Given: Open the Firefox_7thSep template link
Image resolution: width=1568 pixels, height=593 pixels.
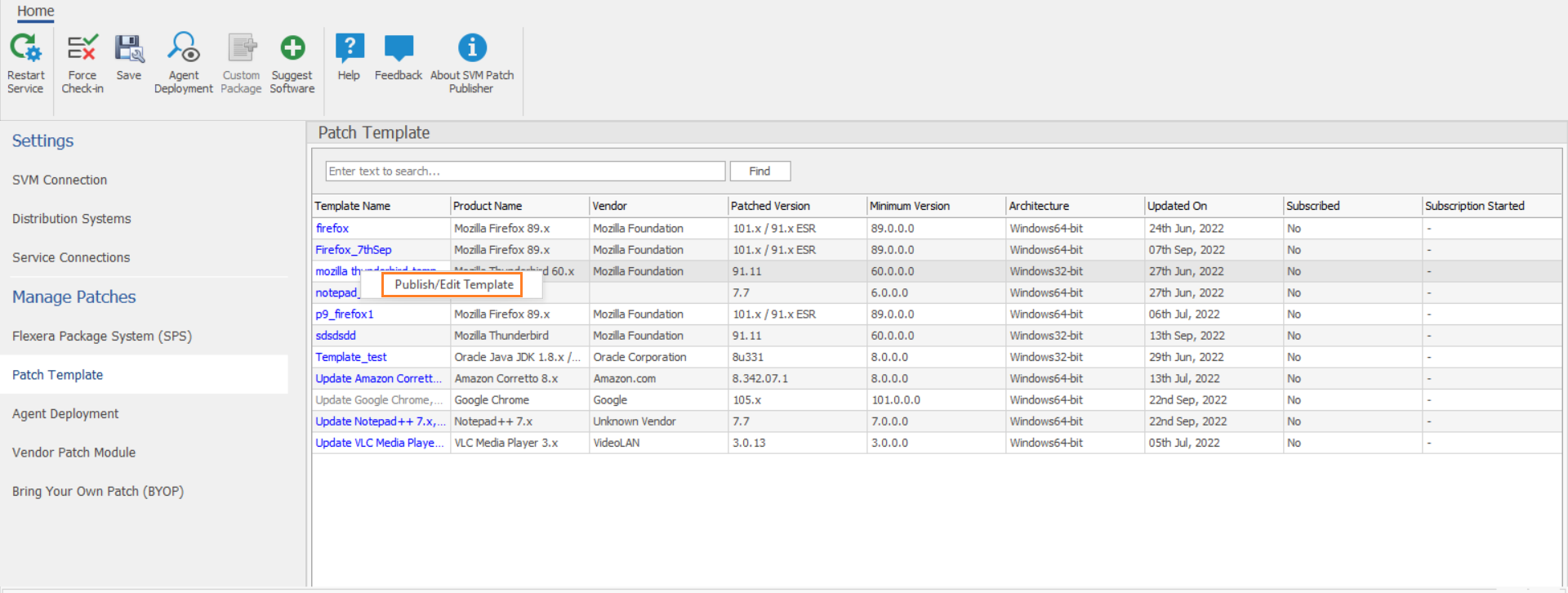Looking at the screenshot, I should coord(354,250).
